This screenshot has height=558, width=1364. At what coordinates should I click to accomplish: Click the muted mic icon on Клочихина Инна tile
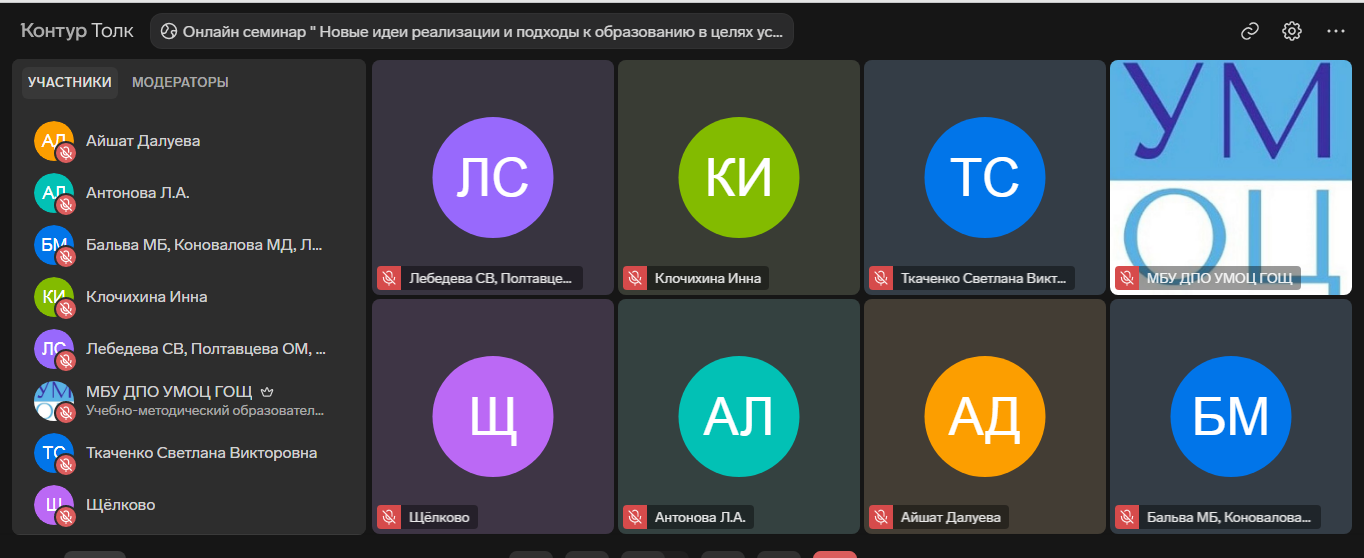pos(635,278)
